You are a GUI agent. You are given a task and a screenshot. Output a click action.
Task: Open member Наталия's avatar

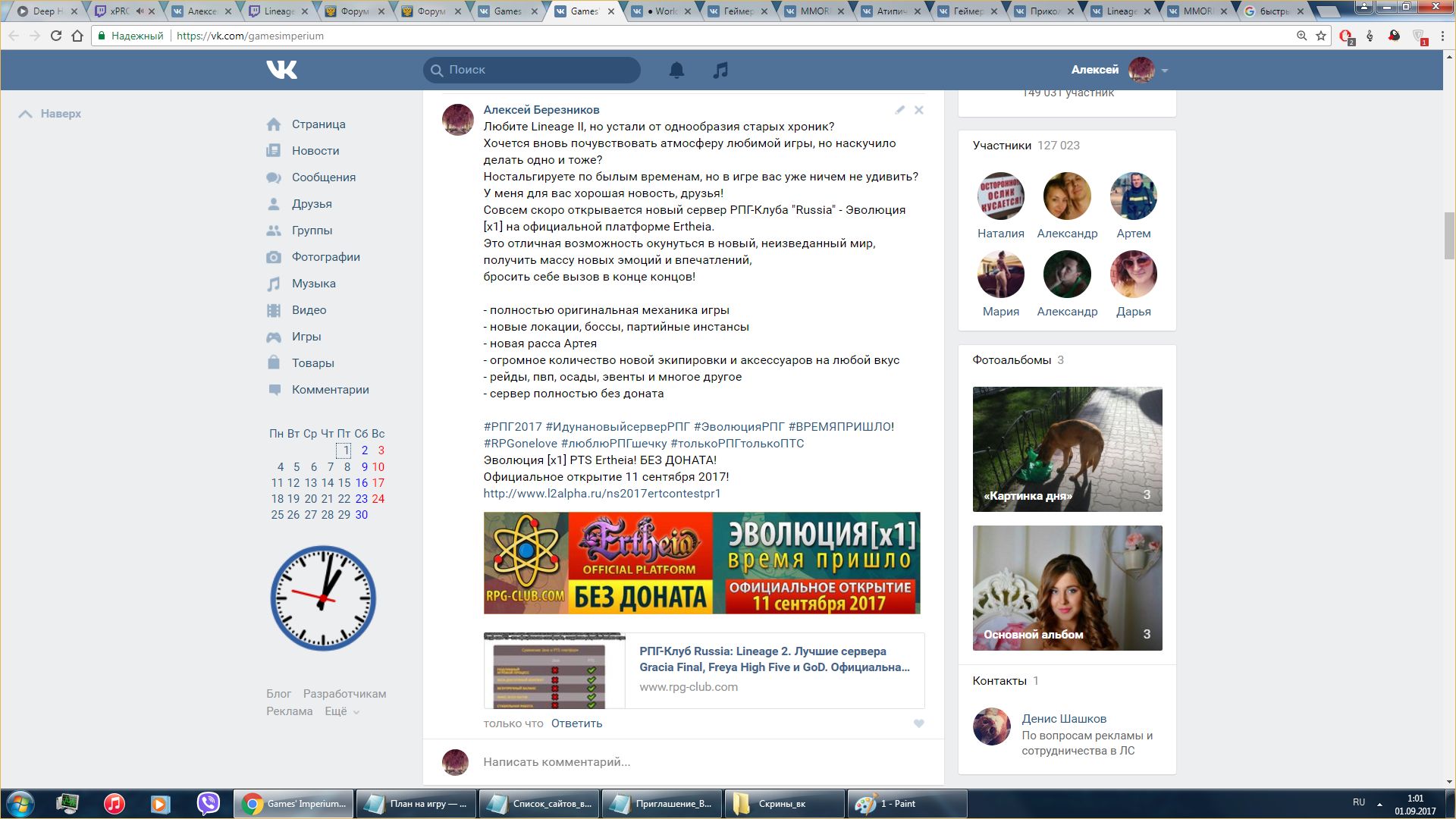tap(1001, 196)
